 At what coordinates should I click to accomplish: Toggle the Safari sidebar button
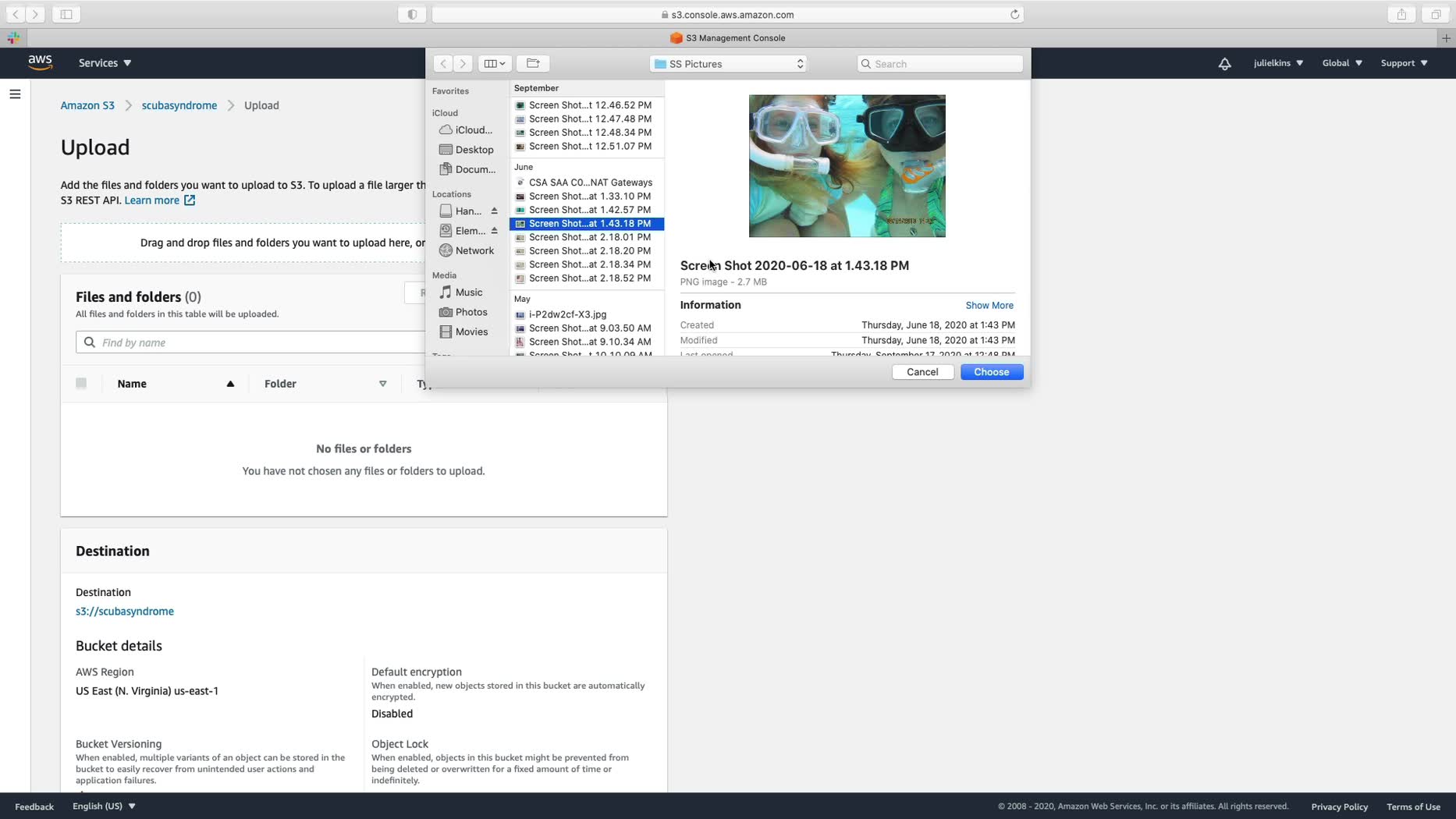coord(66,14)
